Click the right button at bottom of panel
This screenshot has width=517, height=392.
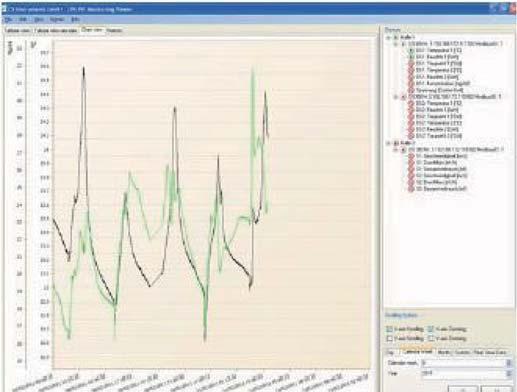(496, 389)
